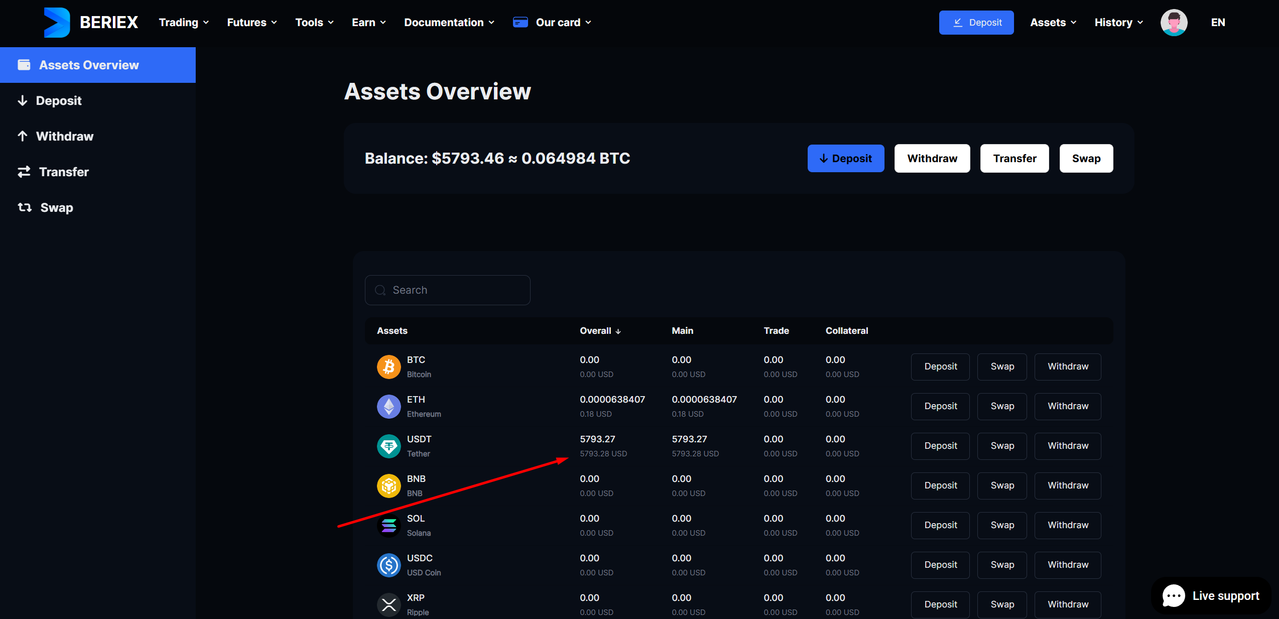Viewport: 1279px width, 619px height.
Task: Click the ETH overall value 0.0000638407
Action: tap(612, 399)
